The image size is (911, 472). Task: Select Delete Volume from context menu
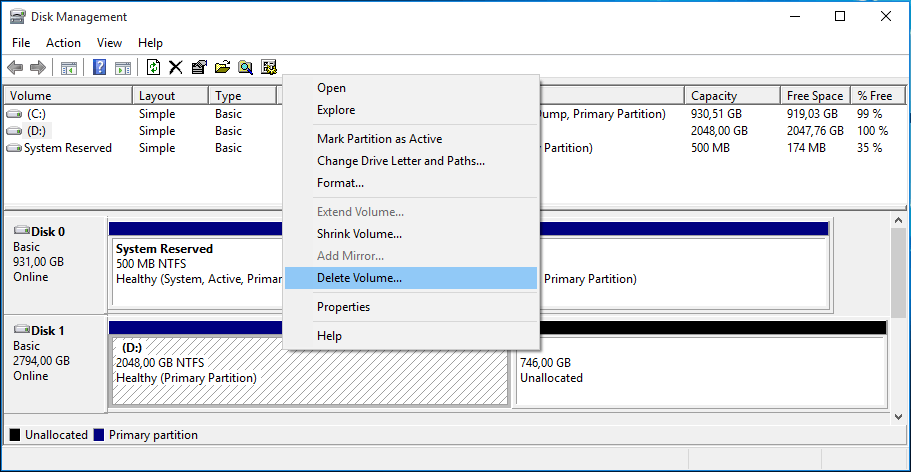(x=359, y=278)
